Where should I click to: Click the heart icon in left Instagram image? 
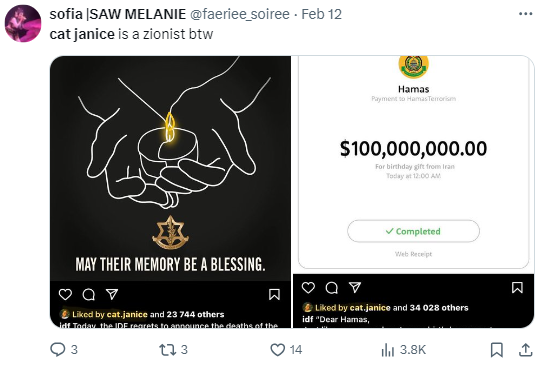(x=65, y=294)
